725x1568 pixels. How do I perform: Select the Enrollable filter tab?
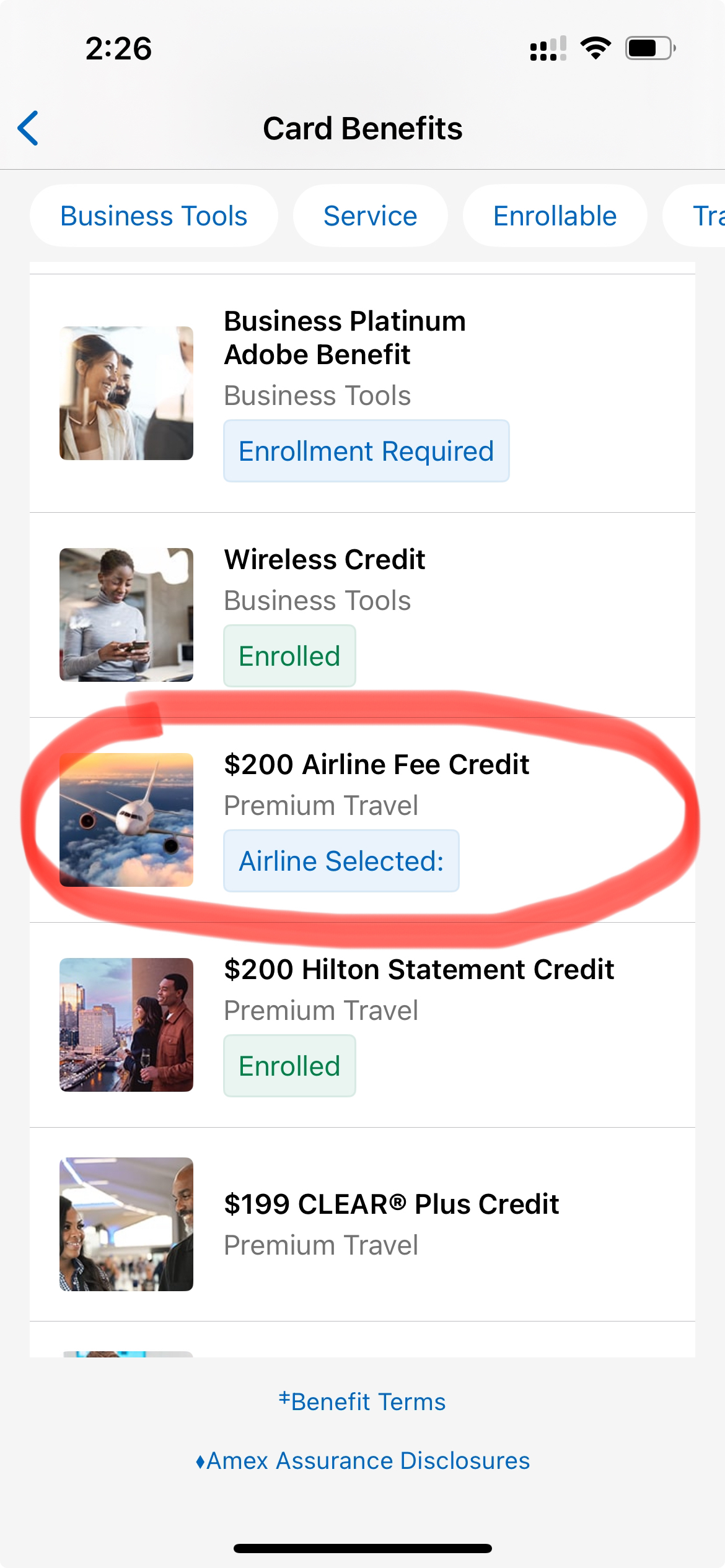pyautogui.click(x=555, y=216)
